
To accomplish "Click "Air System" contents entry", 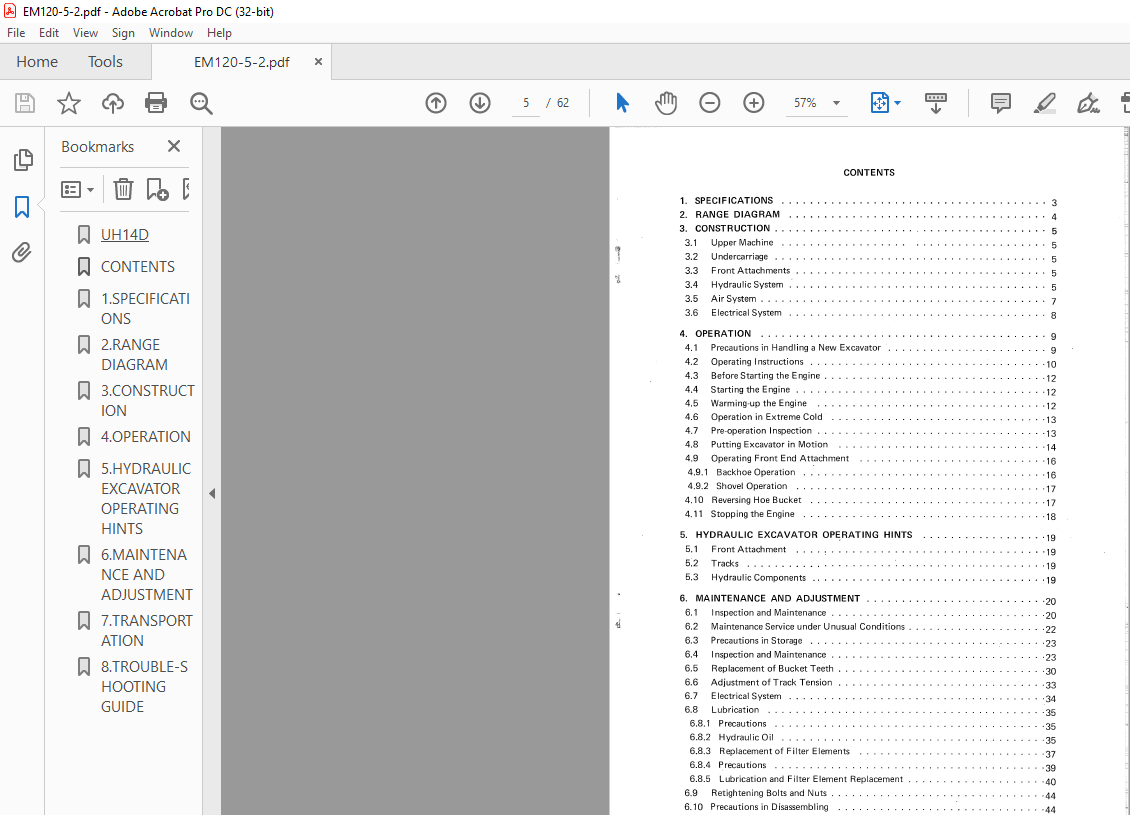I will tap(734, 298).
